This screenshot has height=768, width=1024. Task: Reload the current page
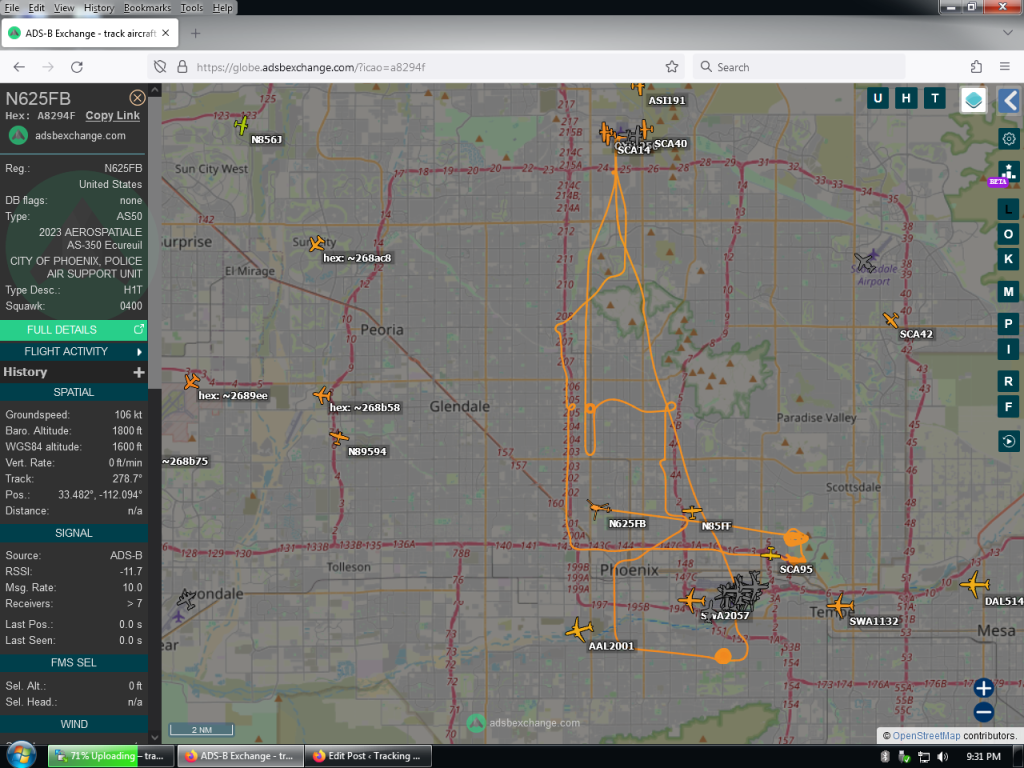pos(76,67)
